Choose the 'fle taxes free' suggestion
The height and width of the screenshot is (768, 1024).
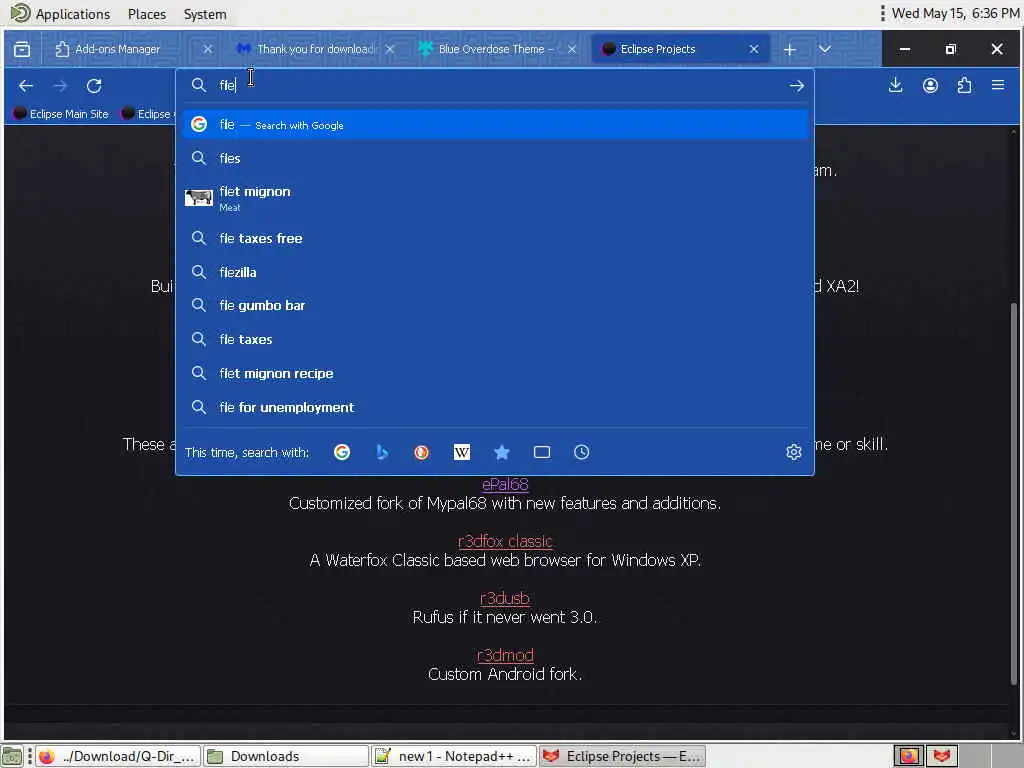click(x=495, y=238)
